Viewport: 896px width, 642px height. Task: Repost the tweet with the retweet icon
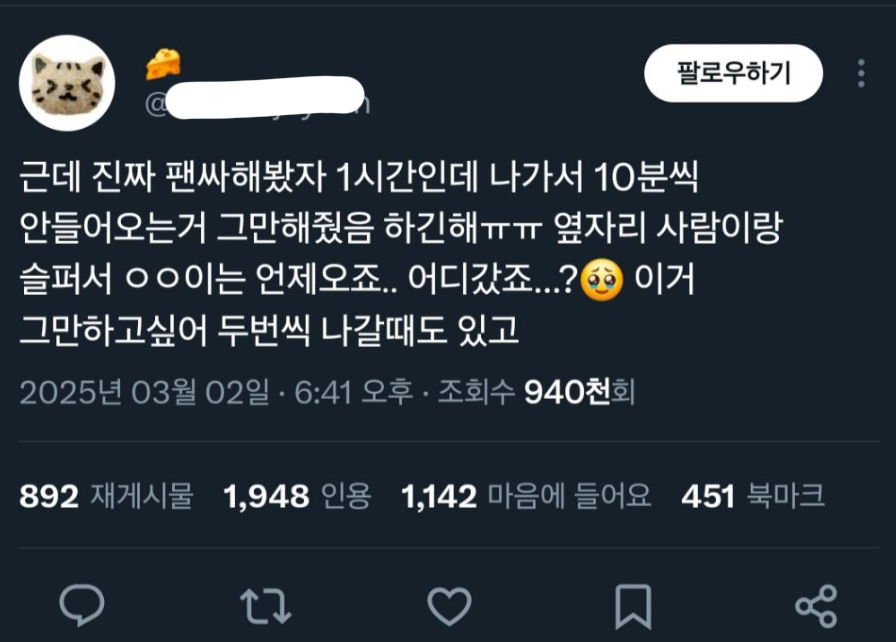click(x=266, y=606)
